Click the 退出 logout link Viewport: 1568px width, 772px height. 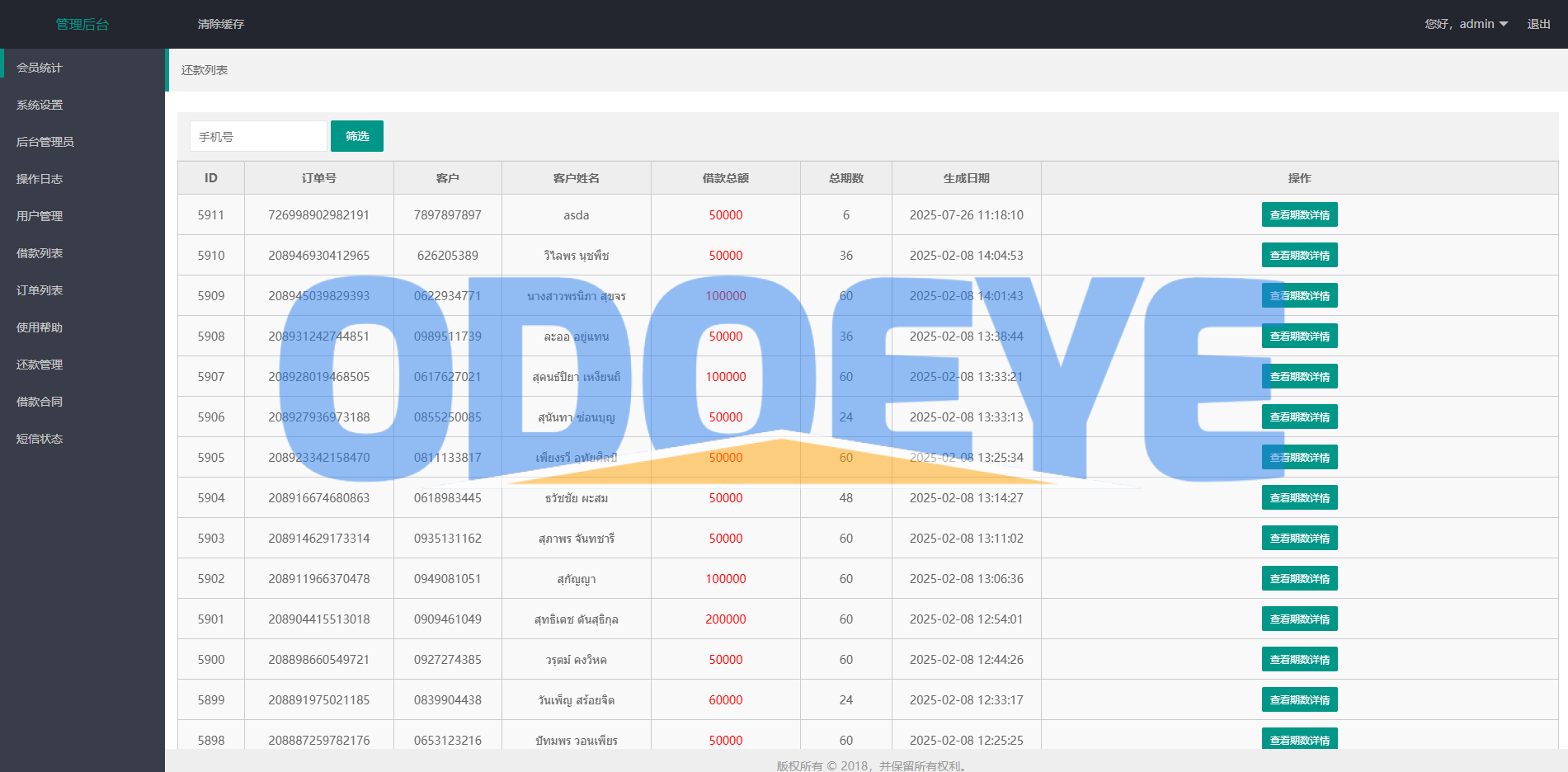click(1538, 24)
